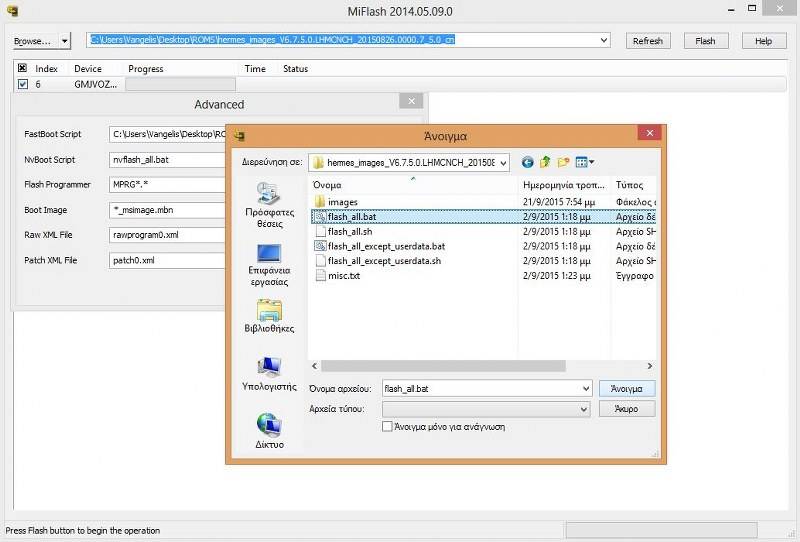Click the Back navigation arrow icon
The image size is (800, 542).
click(527, 162)
